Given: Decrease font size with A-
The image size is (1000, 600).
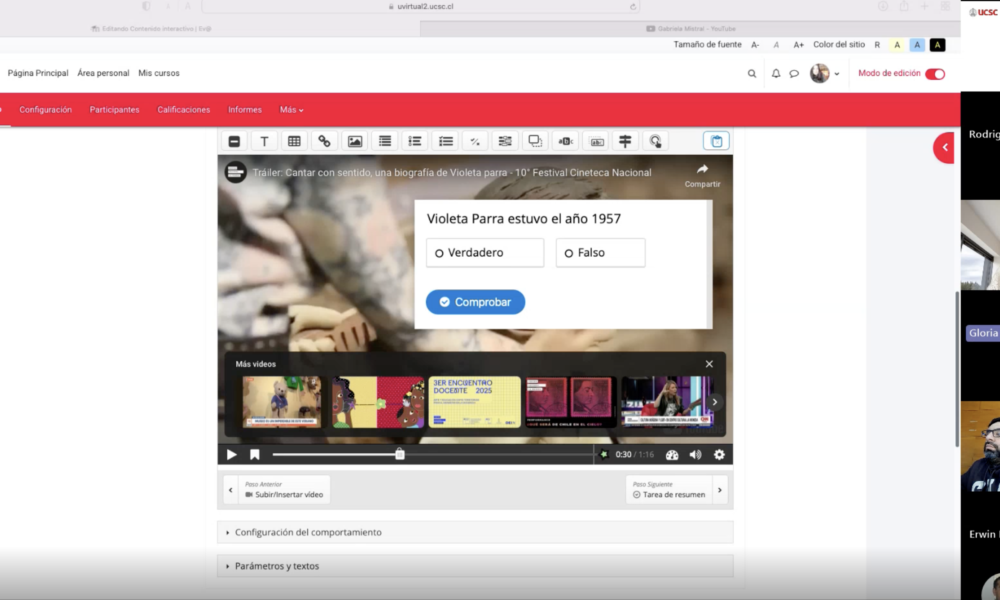Looking at the screenshot, I should point(755,45).
